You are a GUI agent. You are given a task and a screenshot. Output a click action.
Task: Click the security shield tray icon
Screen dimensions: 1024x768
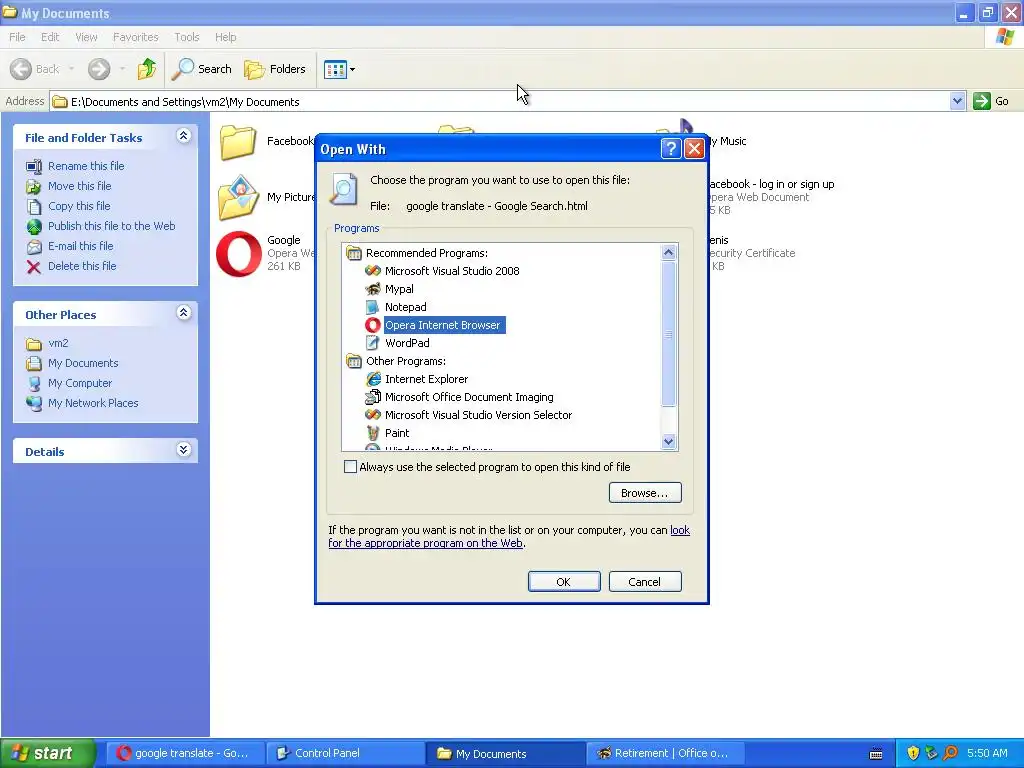[x=913, y=753]
